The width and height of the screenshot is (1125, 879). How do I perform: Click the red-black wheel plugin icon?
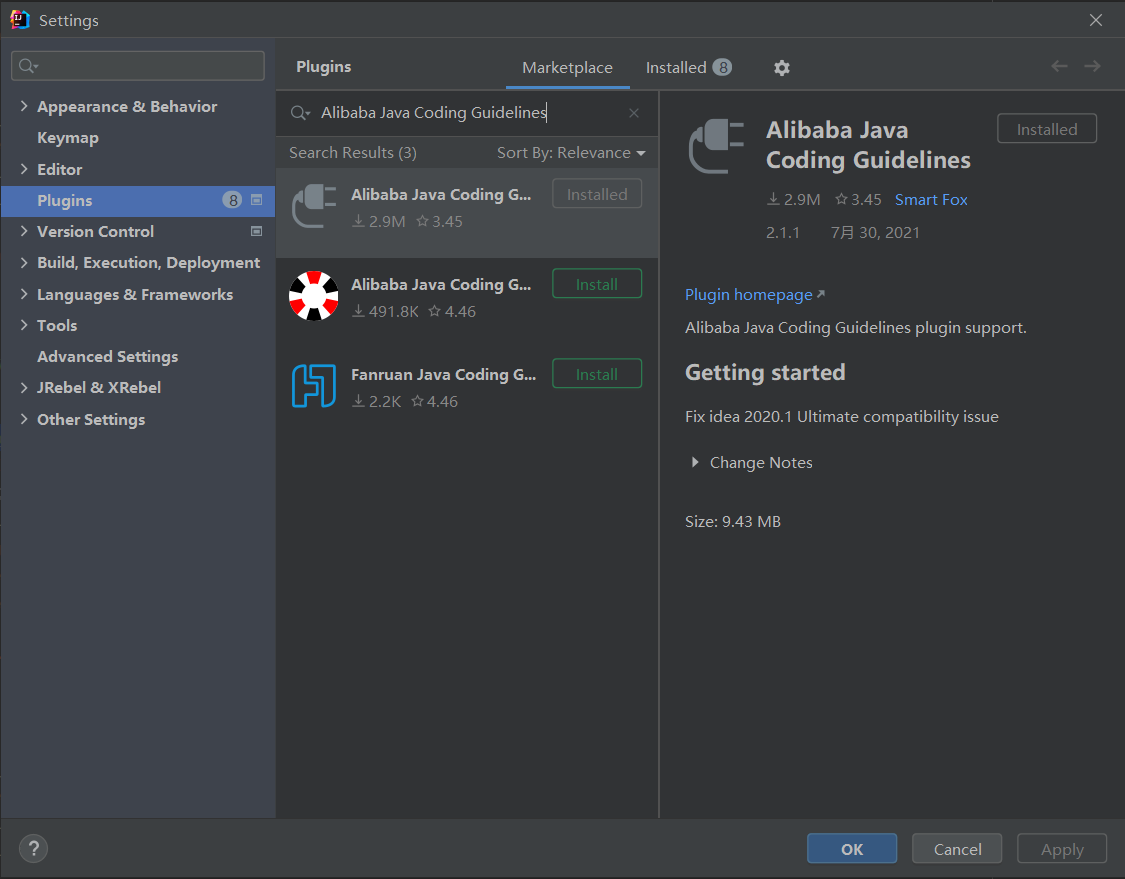pos(314,296)
